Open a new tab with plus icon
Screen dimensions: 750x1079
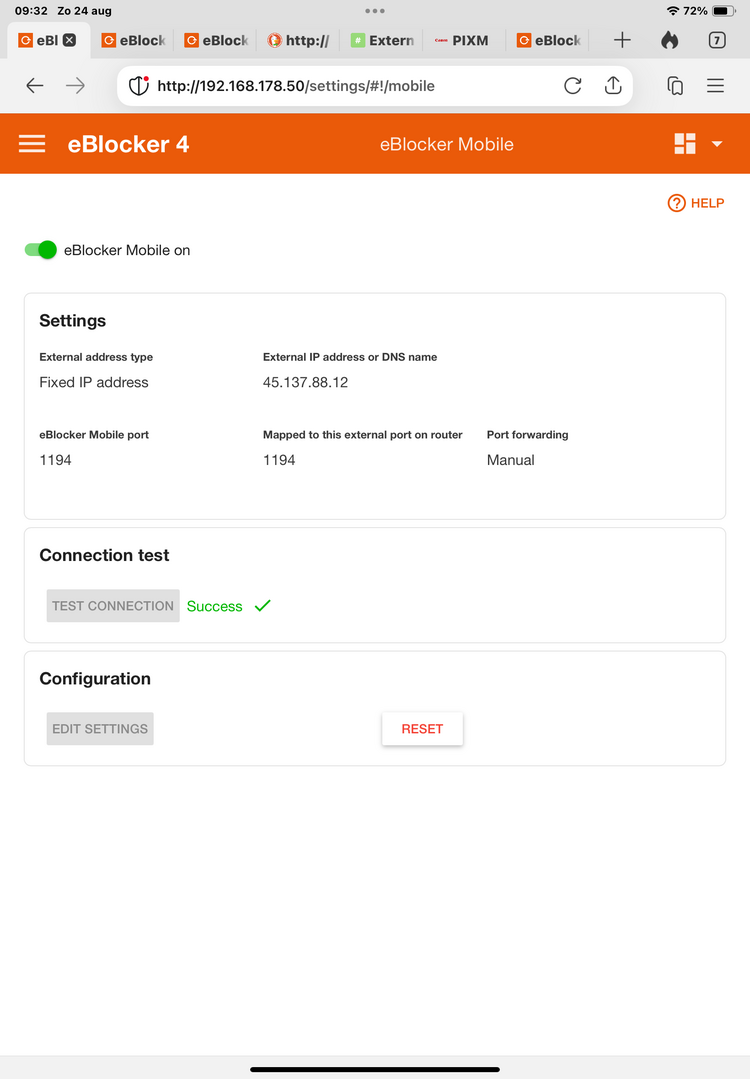click(x=622, y=40)
